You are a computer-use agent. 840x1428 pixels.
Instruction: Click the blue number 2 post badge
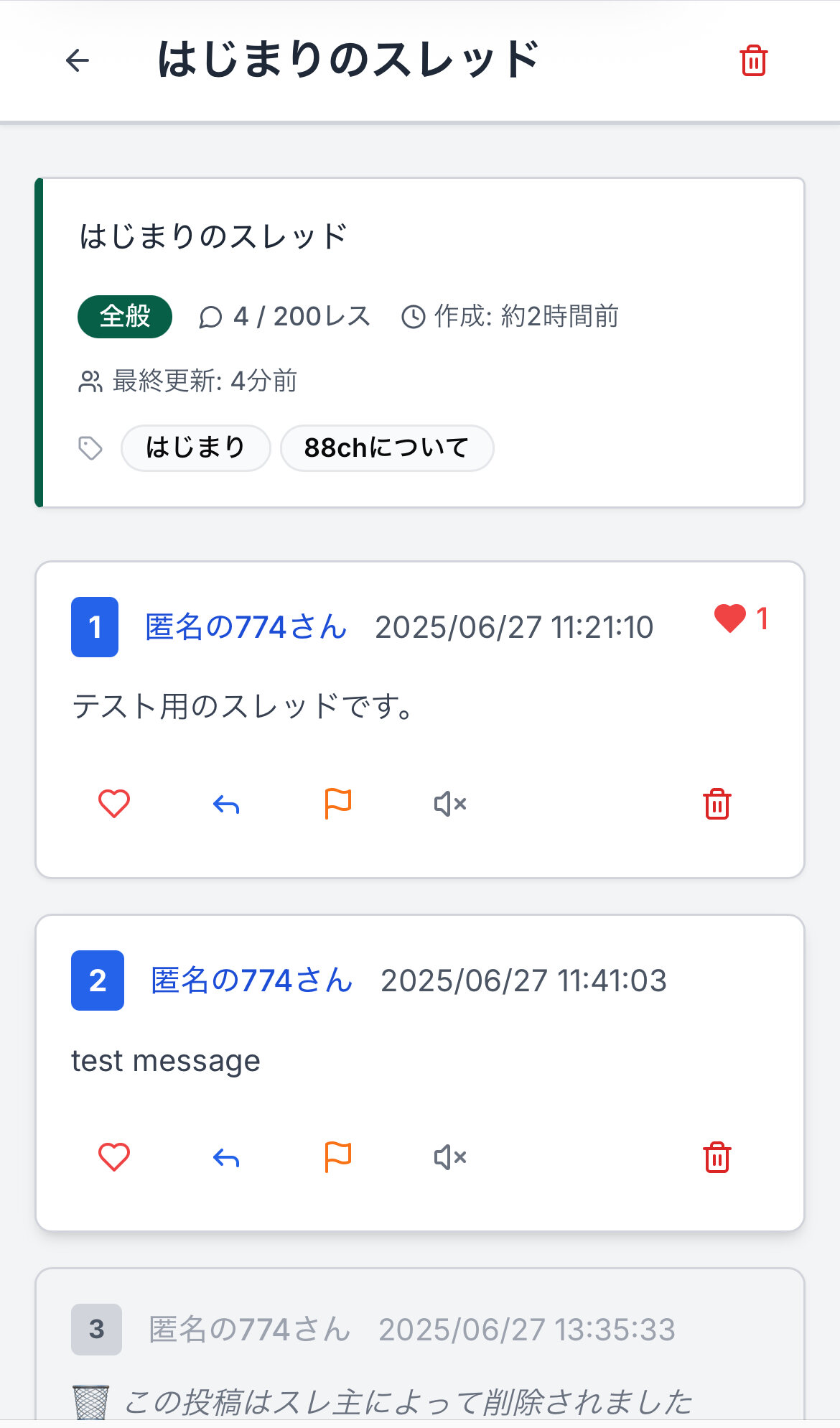coord(98,980)
